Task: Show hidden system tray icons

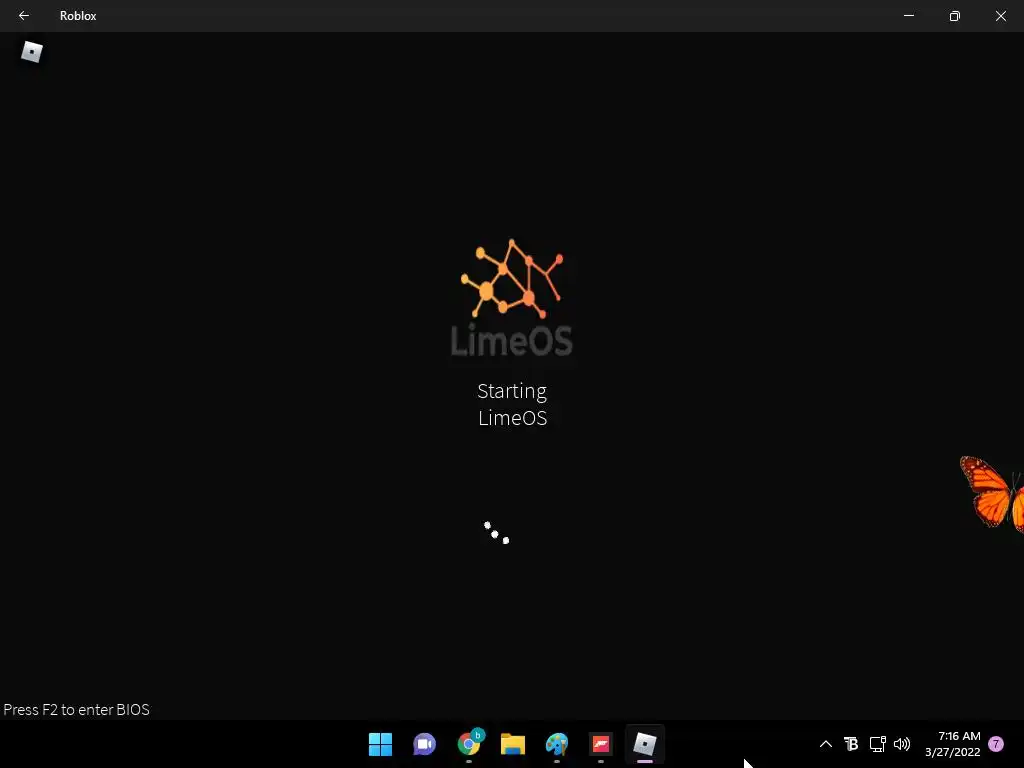Action: tap(825, 744)
